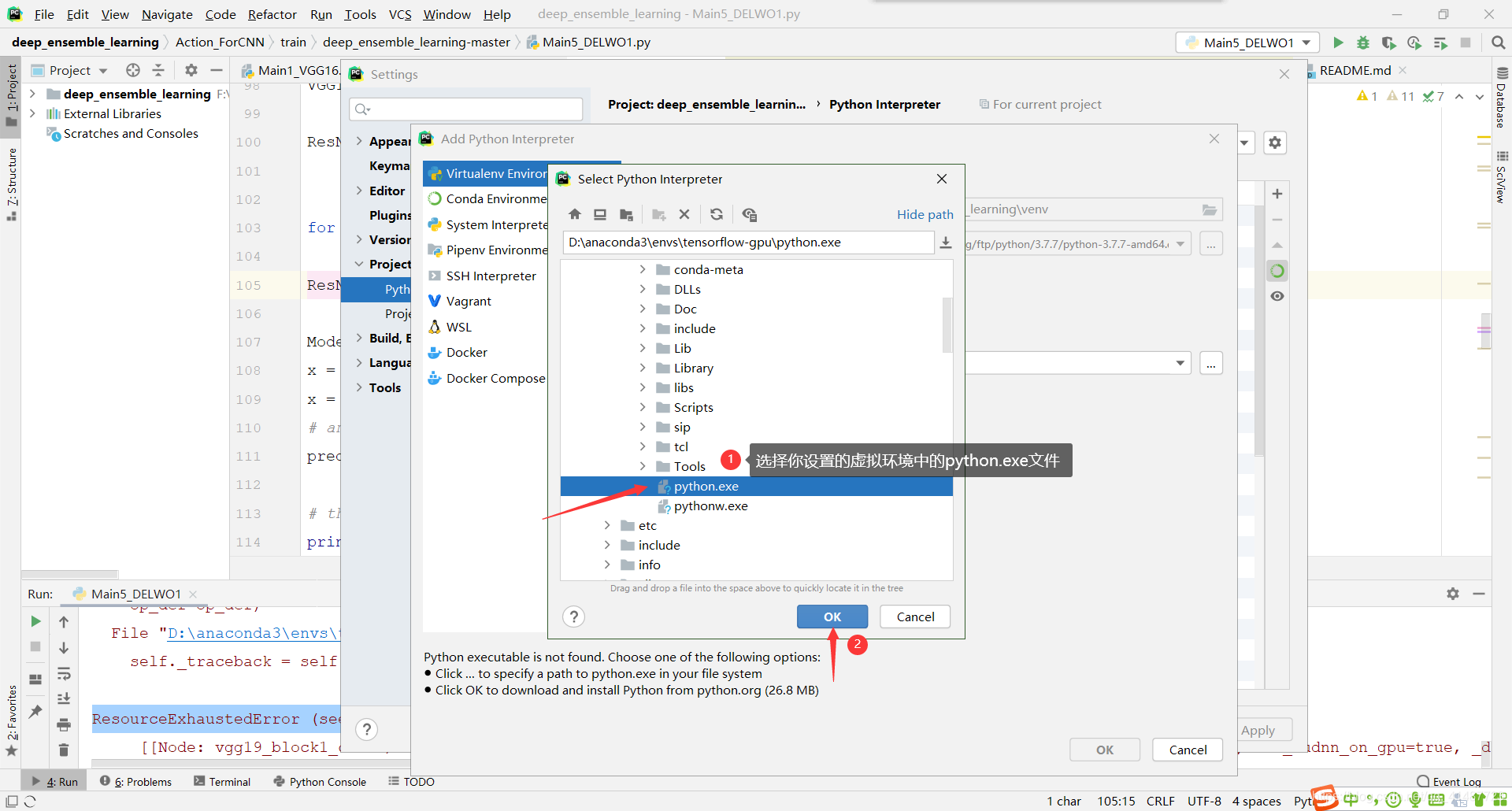The image size is (1512, 811).
Task: Click the ellipsis button beside base interpreter
Action: pos(1211,244)
